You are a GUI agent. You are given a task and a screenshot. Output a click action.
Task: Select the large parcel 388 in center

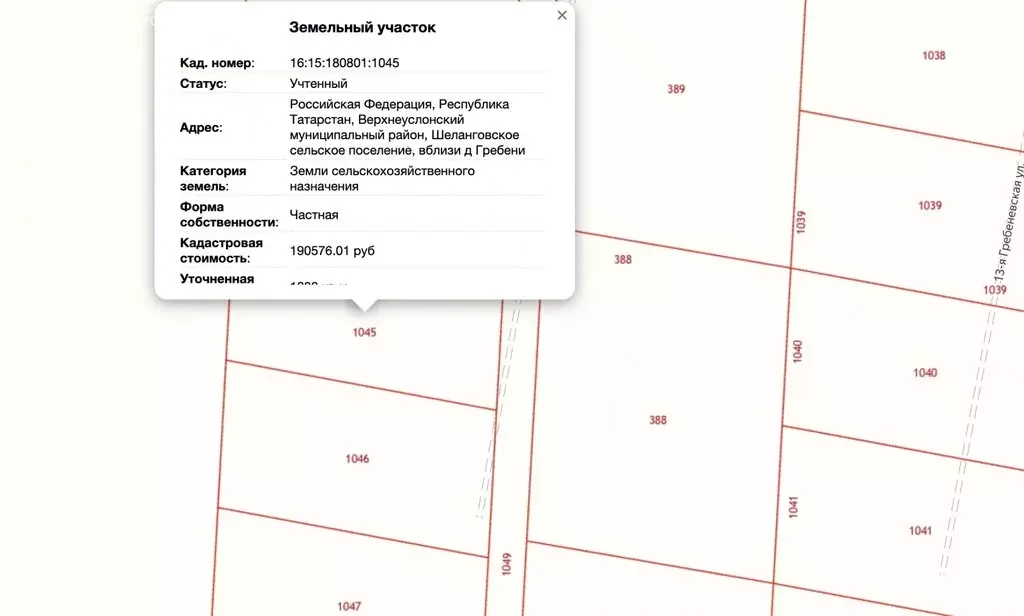pyautogui.click(x=658, y=417)
